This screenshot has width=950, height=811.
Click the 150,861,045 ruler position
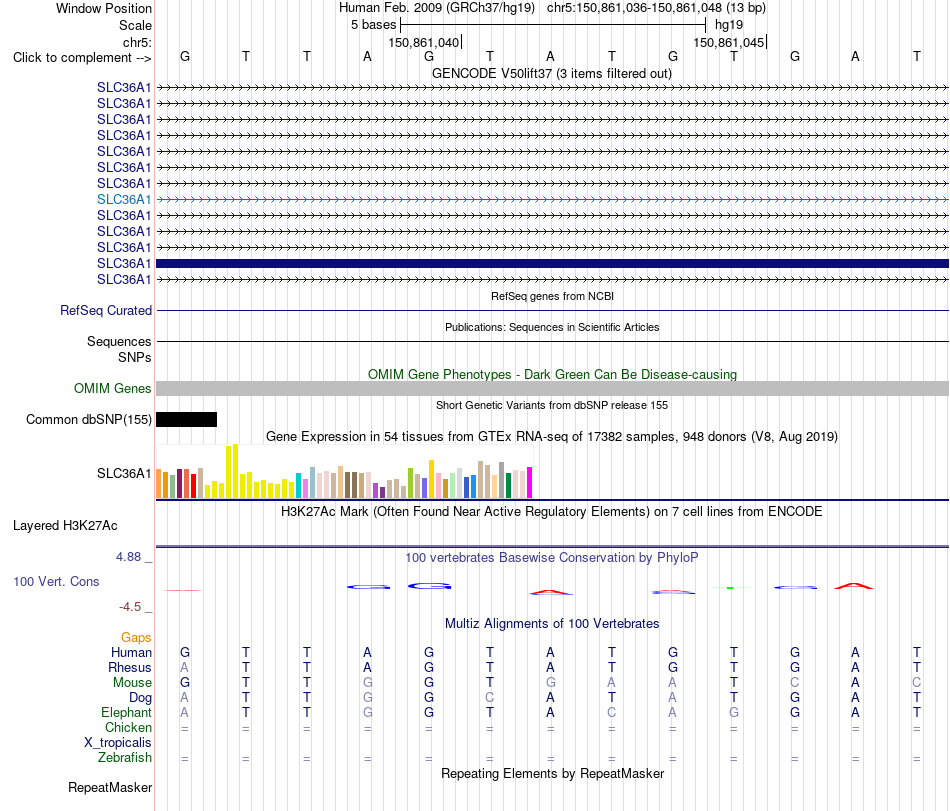click(729, 42)
